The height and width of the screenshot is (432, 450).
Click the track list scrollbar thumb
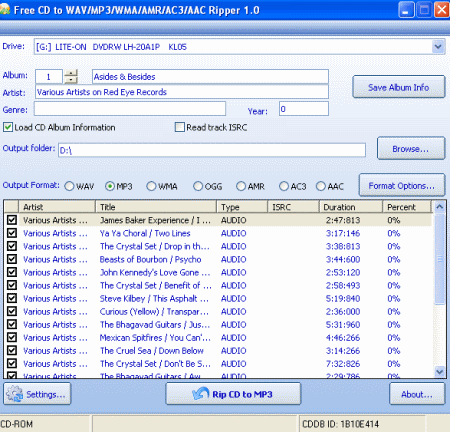pyautogui.click(x=440, y=259)
